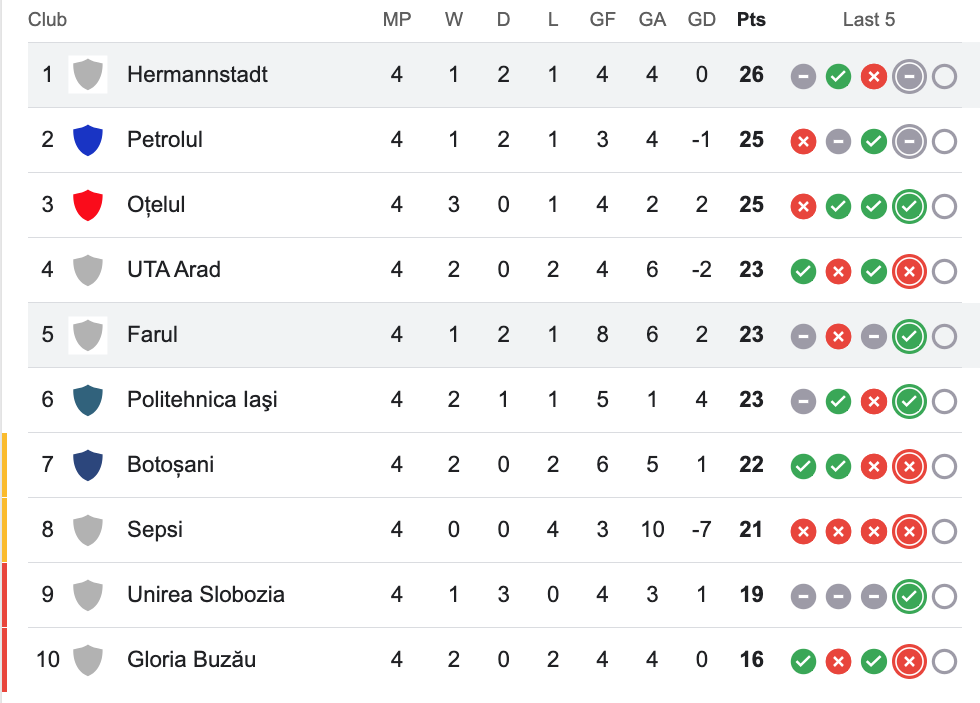Open the Farul team name link
The height and width of the screenshot is (703, 980).
pos(152,334)
